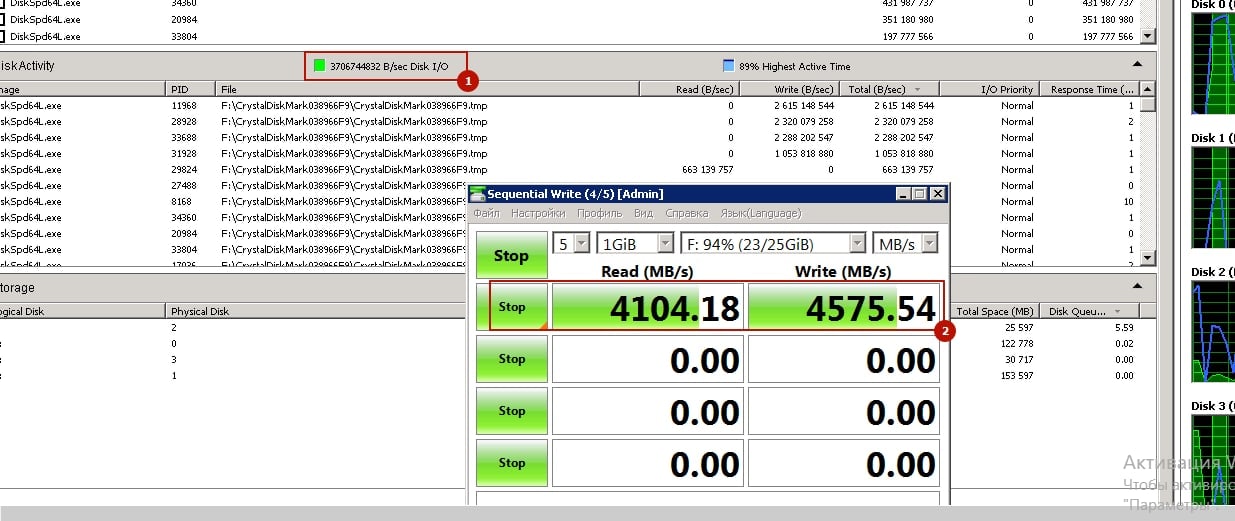Click the blue Highest Active Time indicator square
This screenshot has width=1235, height=521.
click(728, 66)
